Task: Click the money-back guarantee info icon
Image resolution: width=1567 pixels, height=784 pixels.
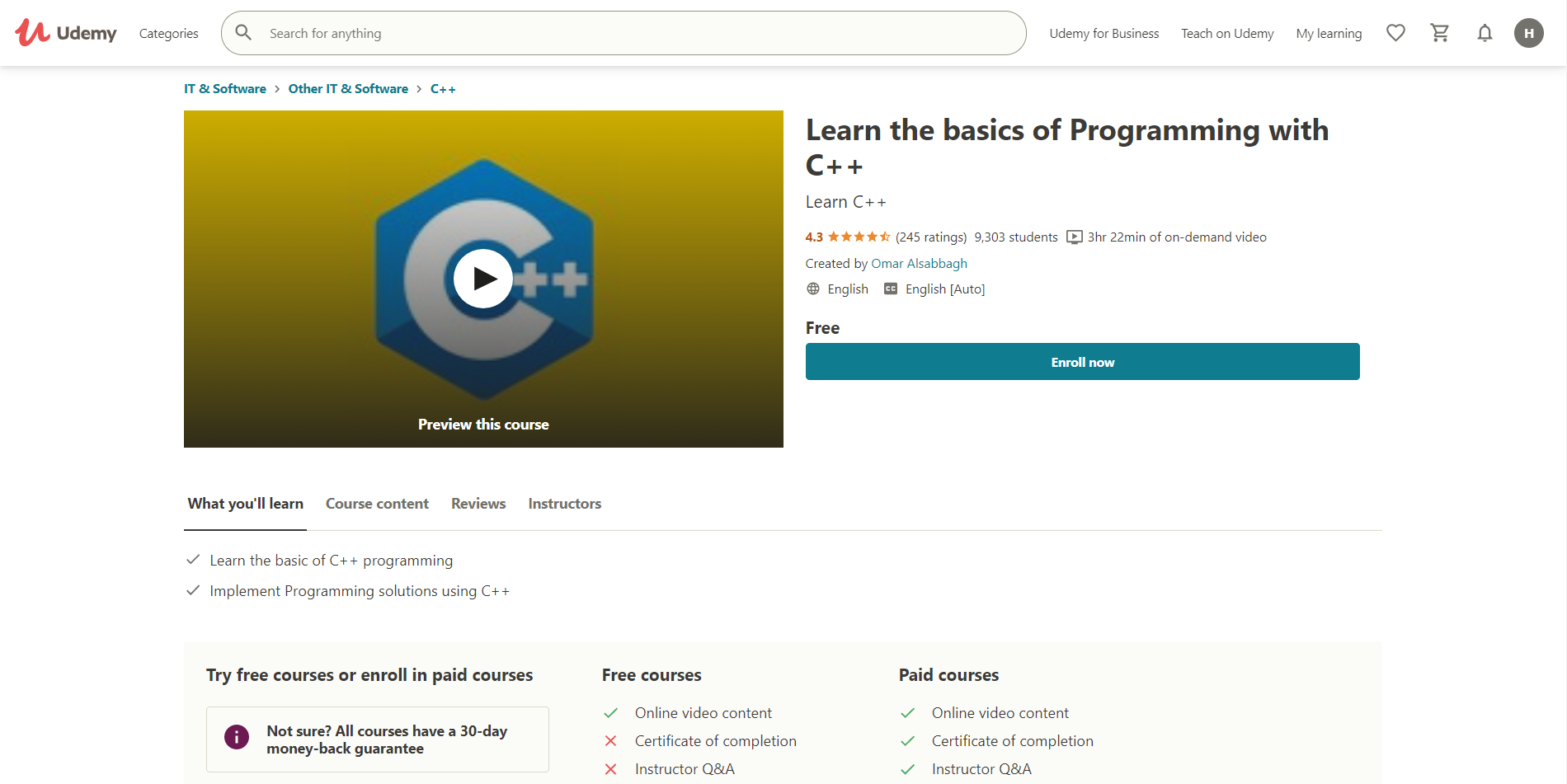Action: tap(237, 737)
